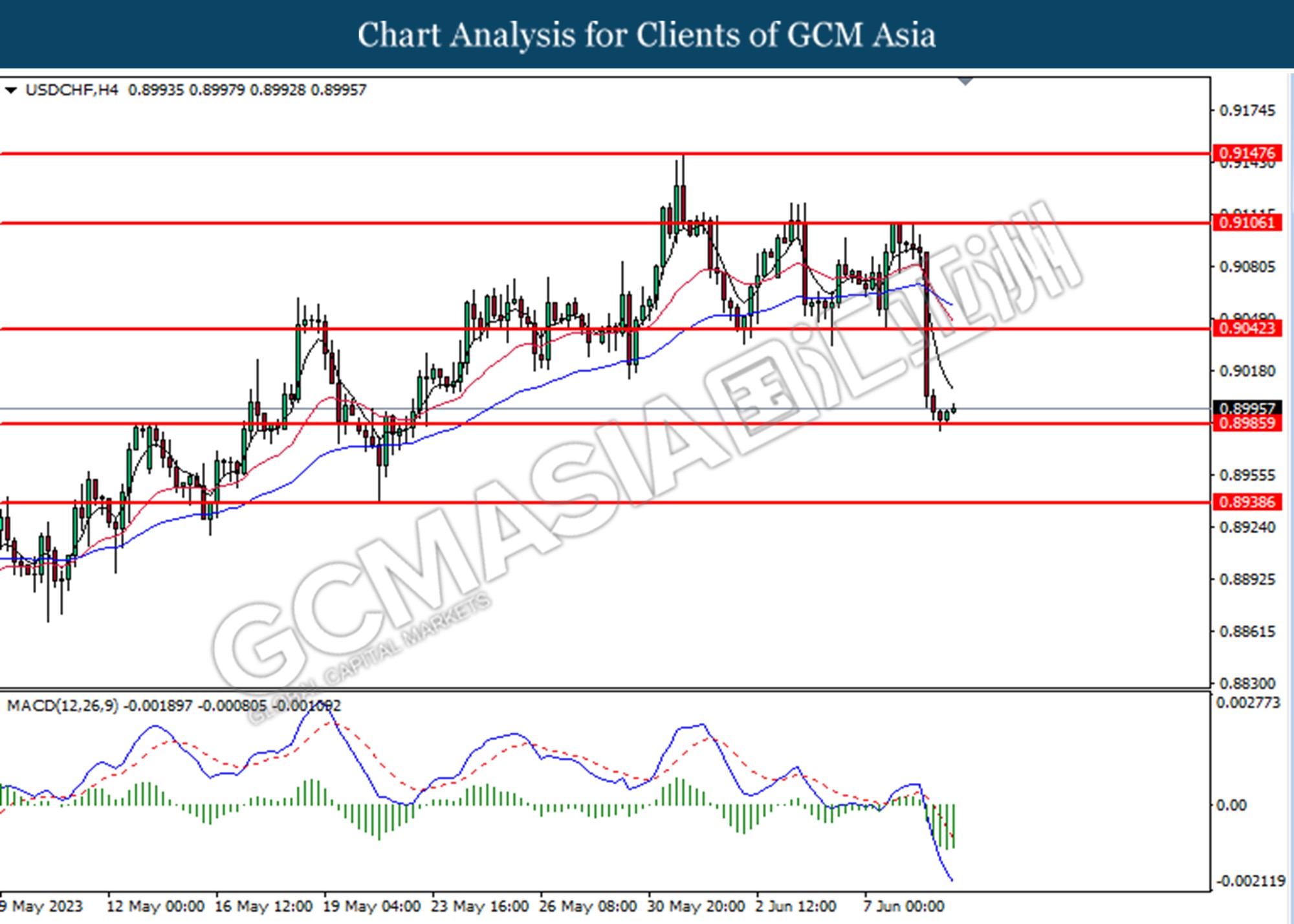Click the MACD scale value -0.002119
Screen dimensions: 1294x924
pyautogui.click(x=1251, y=881)
